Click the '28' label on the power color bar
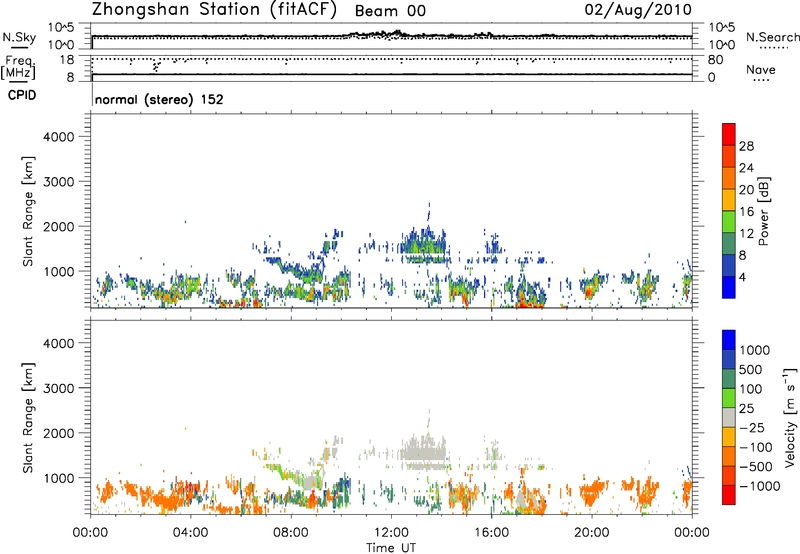The height and width of the screenshot is (554, 800). point(746,146)
